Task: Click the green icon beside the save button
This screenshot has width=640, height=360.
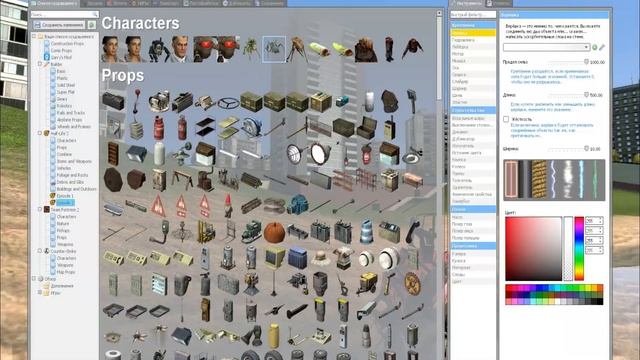Action: pos(92,25)
